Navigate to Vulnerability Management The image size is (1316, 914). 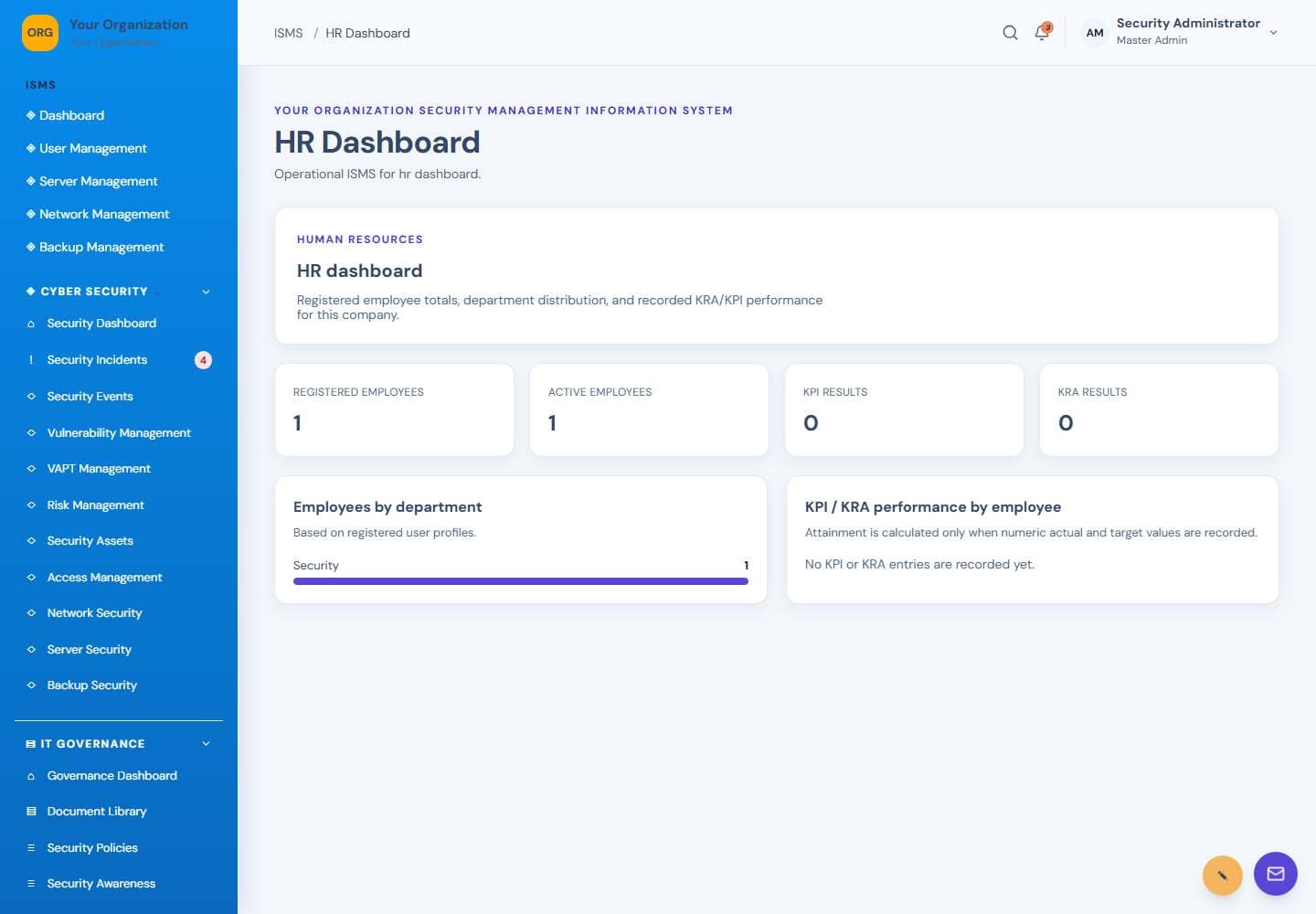click(x=119, y=433)
